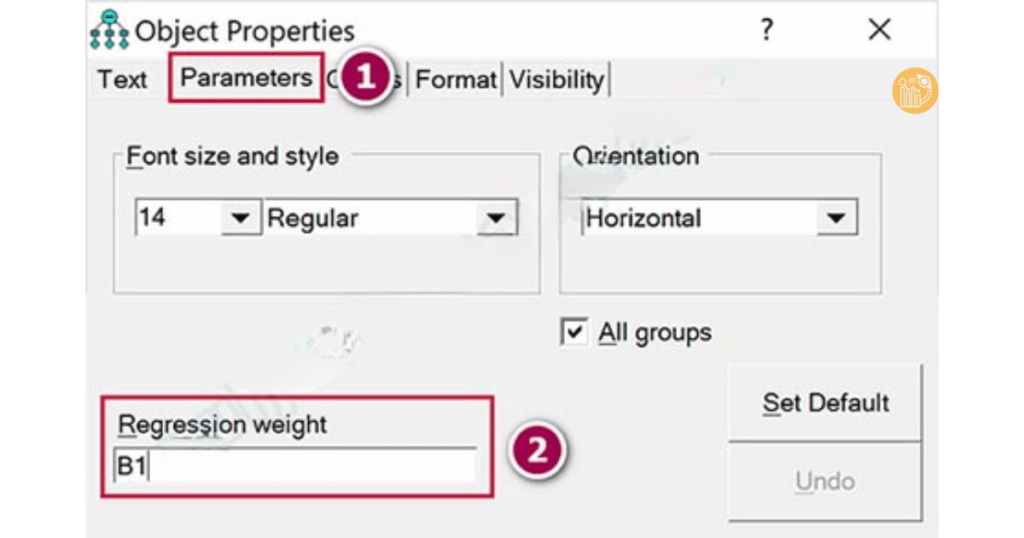Click the Amos icon in the title bar

(109, 30)
